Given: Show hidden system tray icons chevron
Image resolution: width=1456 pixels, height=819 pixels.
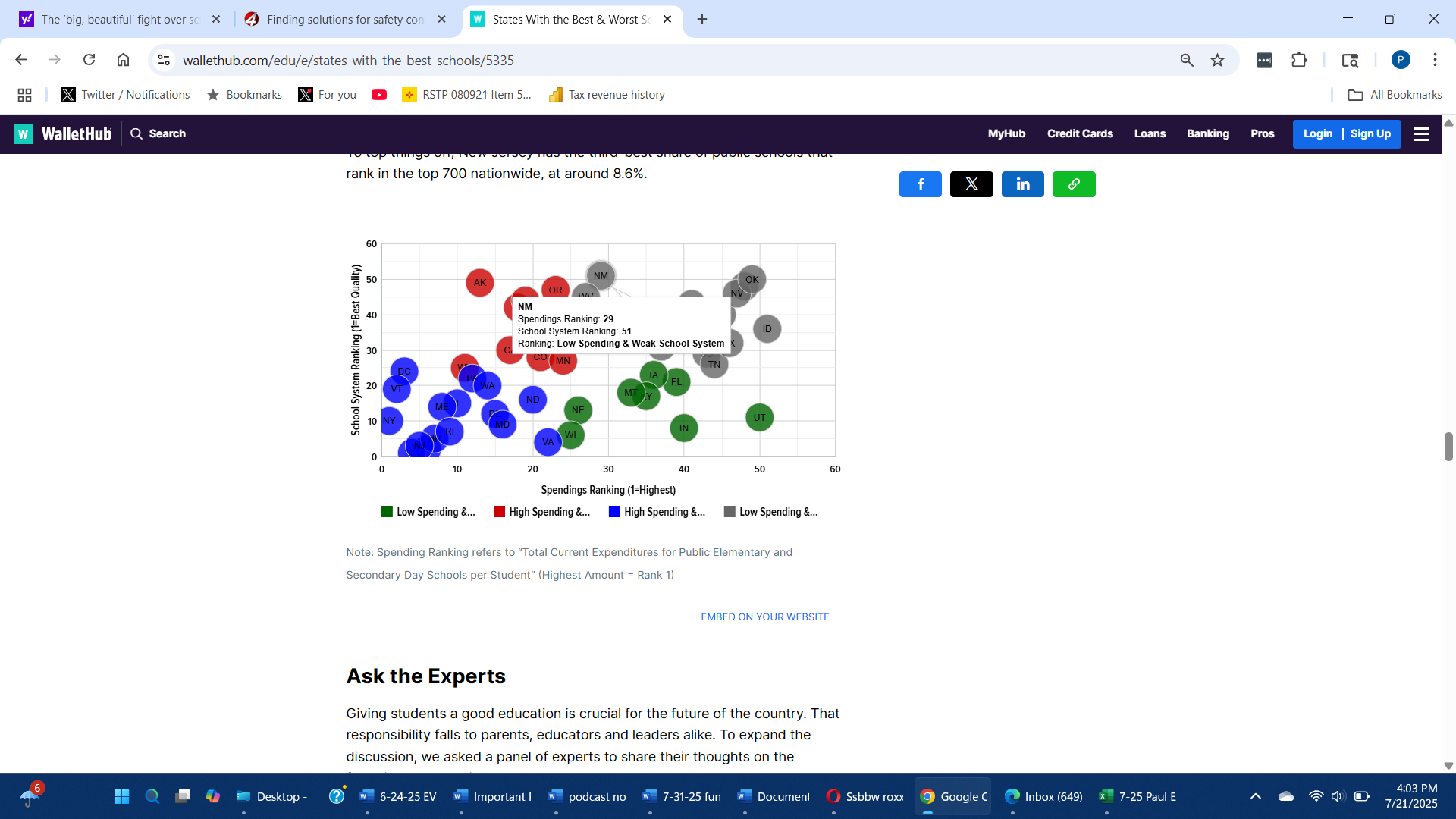Looking at the screenshot, I should 1256,796.
